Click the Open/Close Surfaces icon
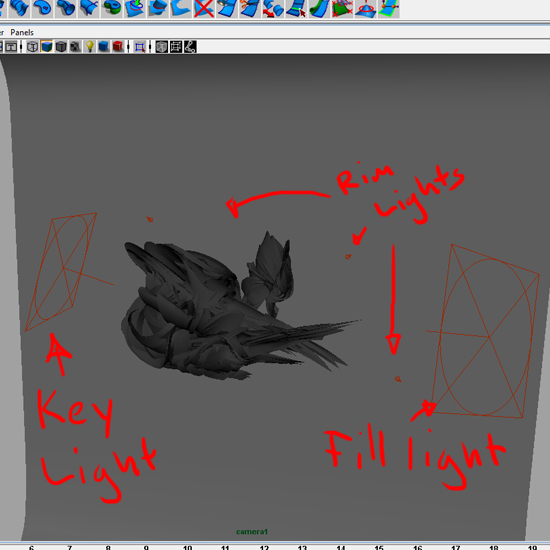Image resolution: width=550 pixels, height=550 pixels. (273, 8)
